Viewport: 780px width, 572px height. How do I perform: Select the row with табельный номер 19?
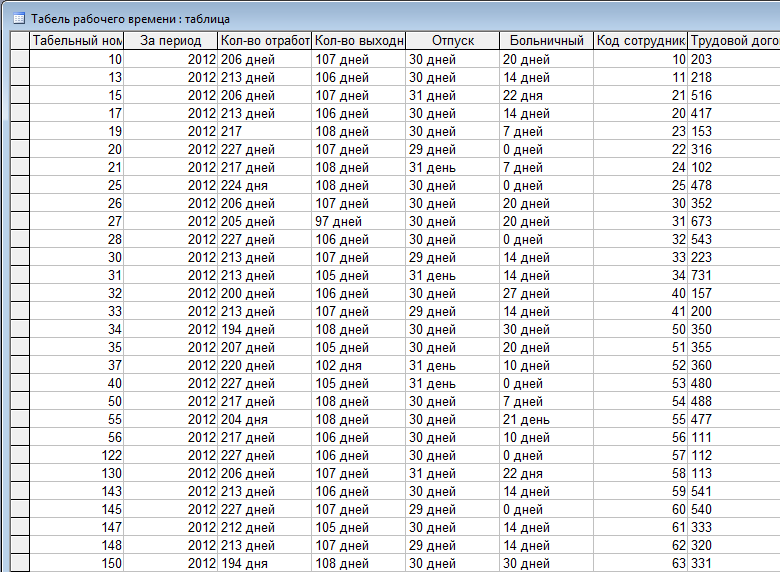point(20,131)
